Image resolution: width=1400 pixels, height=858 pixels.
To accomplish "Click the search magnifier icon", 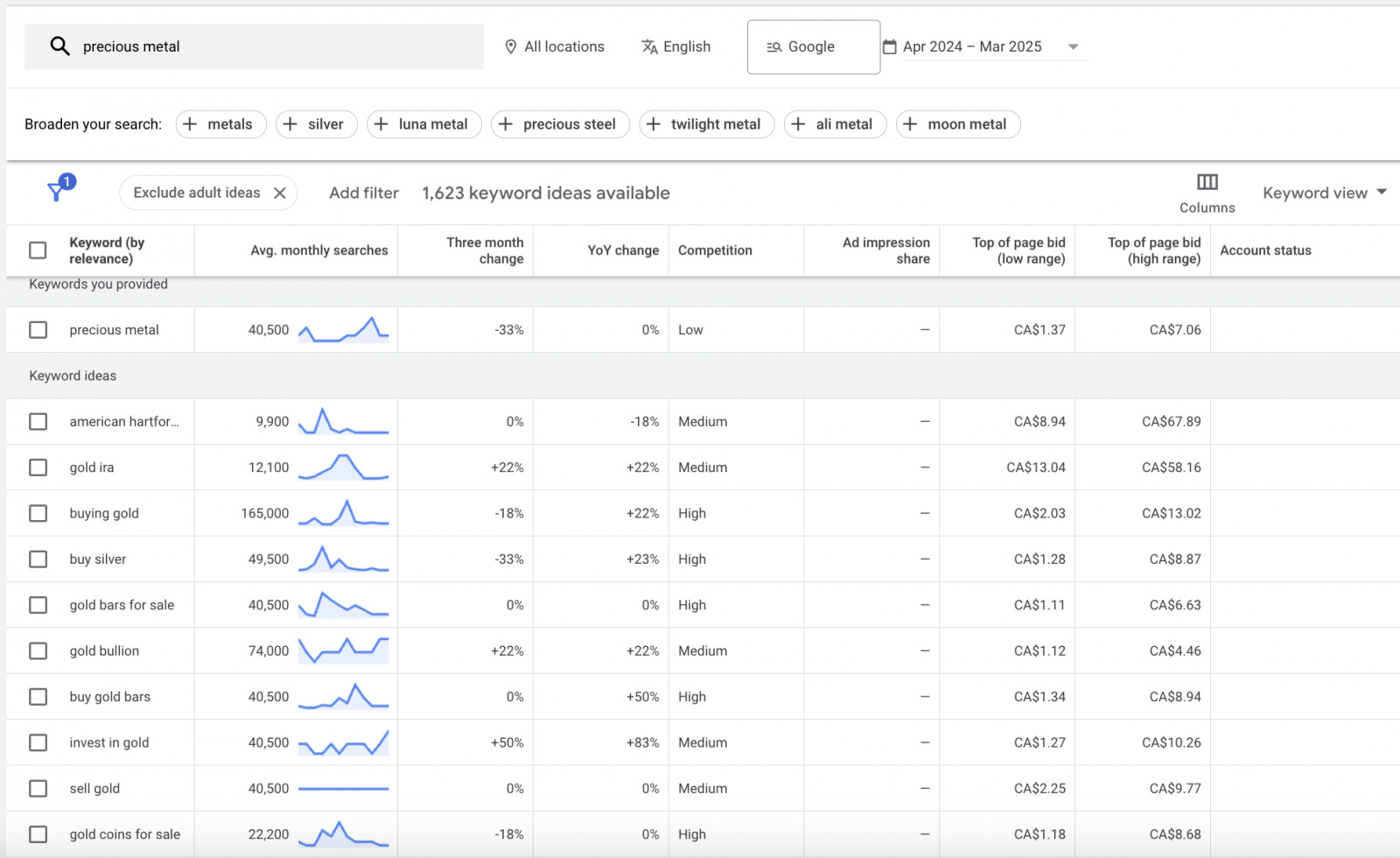I will pos(59,46).
